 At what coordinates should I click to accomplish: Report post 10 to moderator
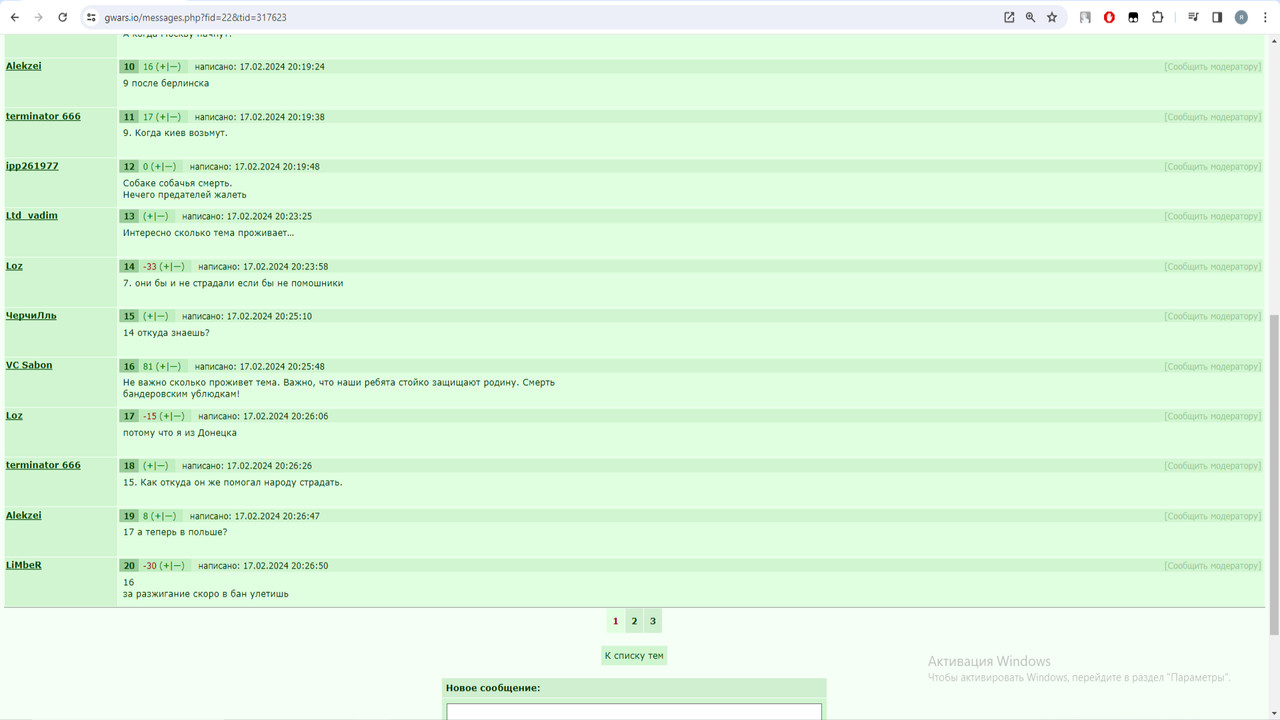(1212, 67)
